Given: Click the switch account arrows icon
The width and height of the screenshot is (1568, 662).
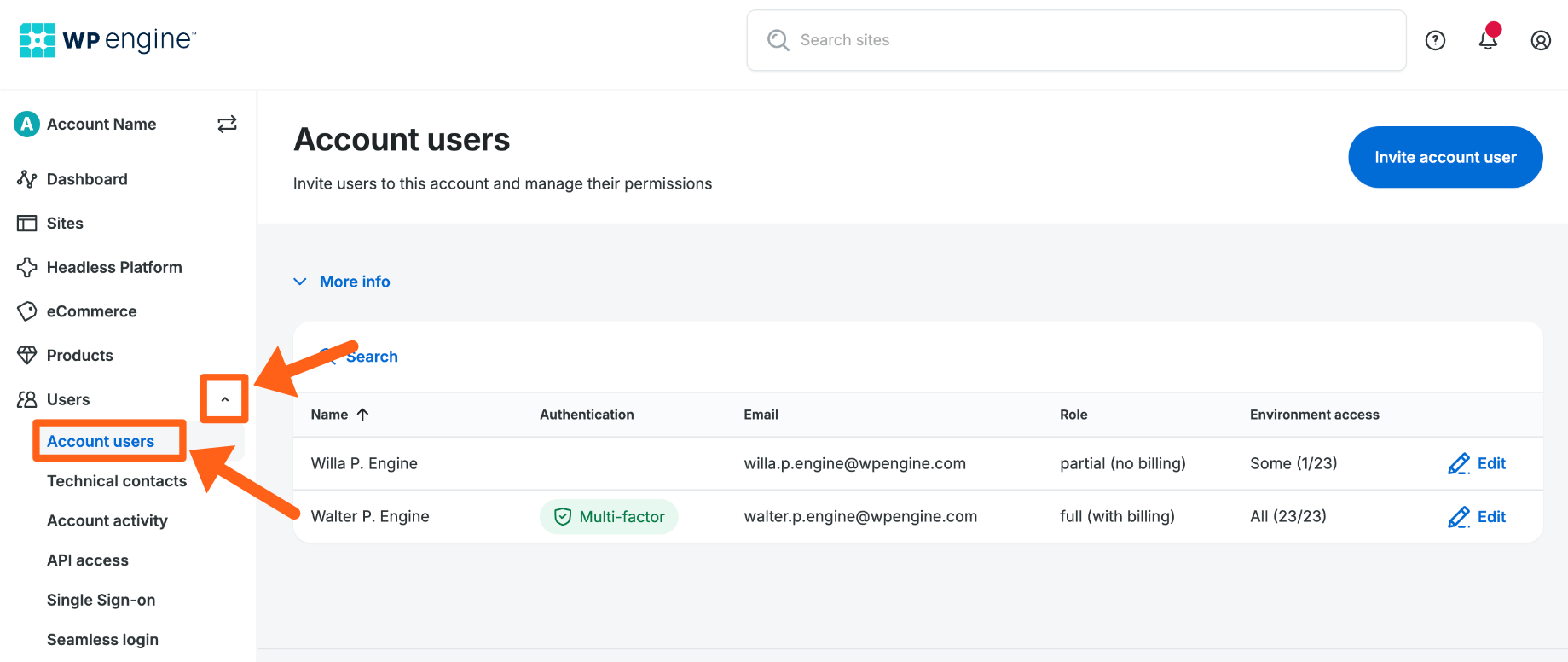Looking at the screenshot, I should tap(227, 125).
